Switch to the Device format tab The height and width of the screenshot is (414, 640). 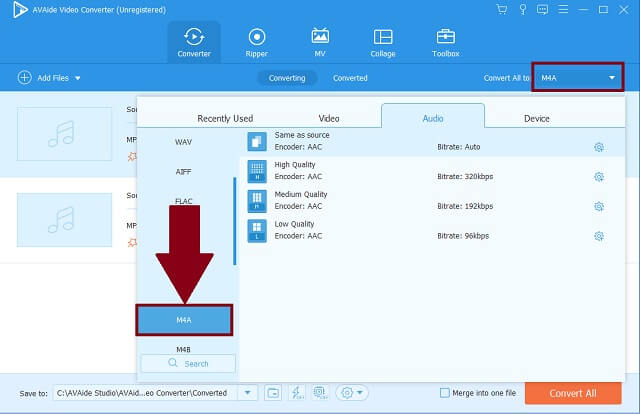click(536, 118)
